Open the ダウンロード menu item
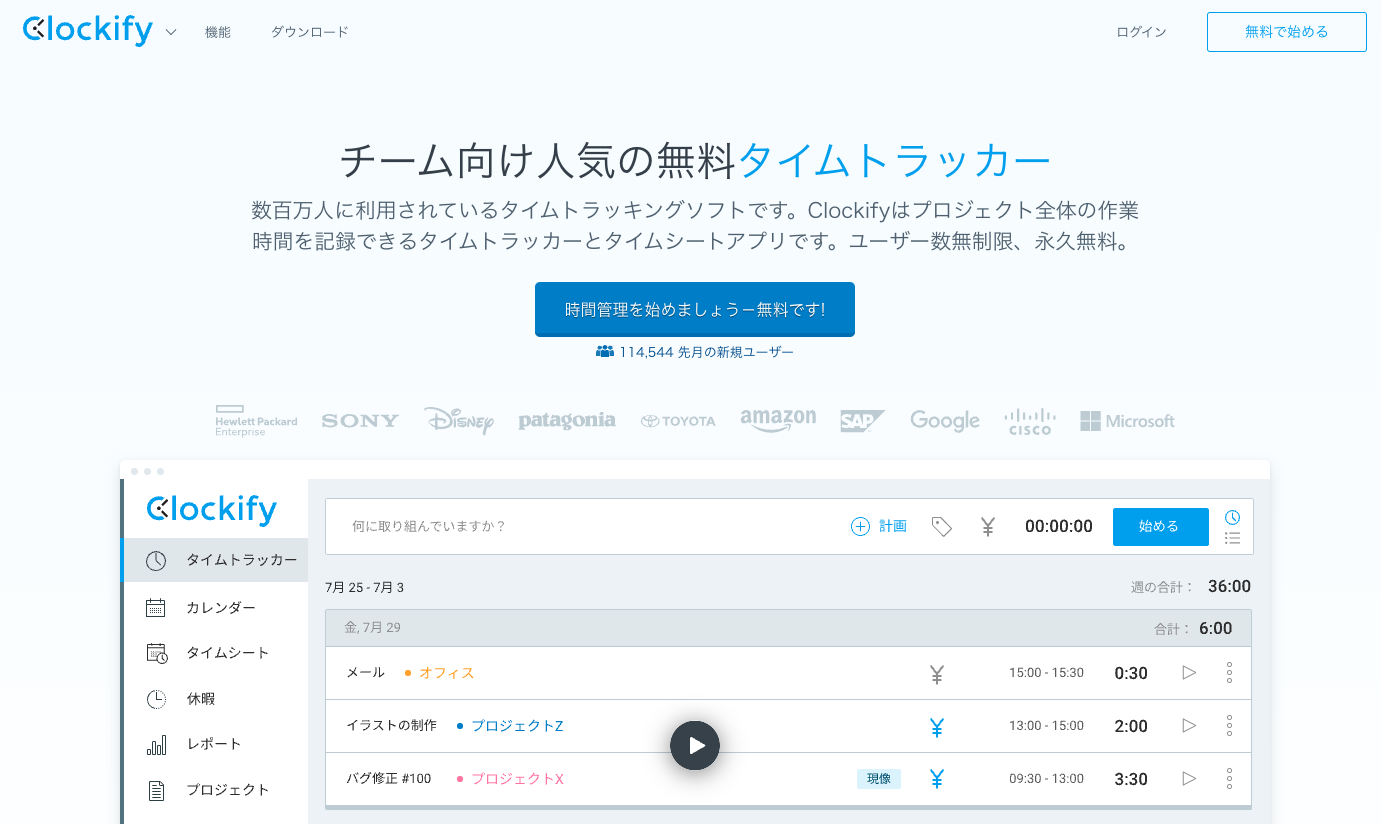The image size is (1381, 824). click(x=310, y=32)
